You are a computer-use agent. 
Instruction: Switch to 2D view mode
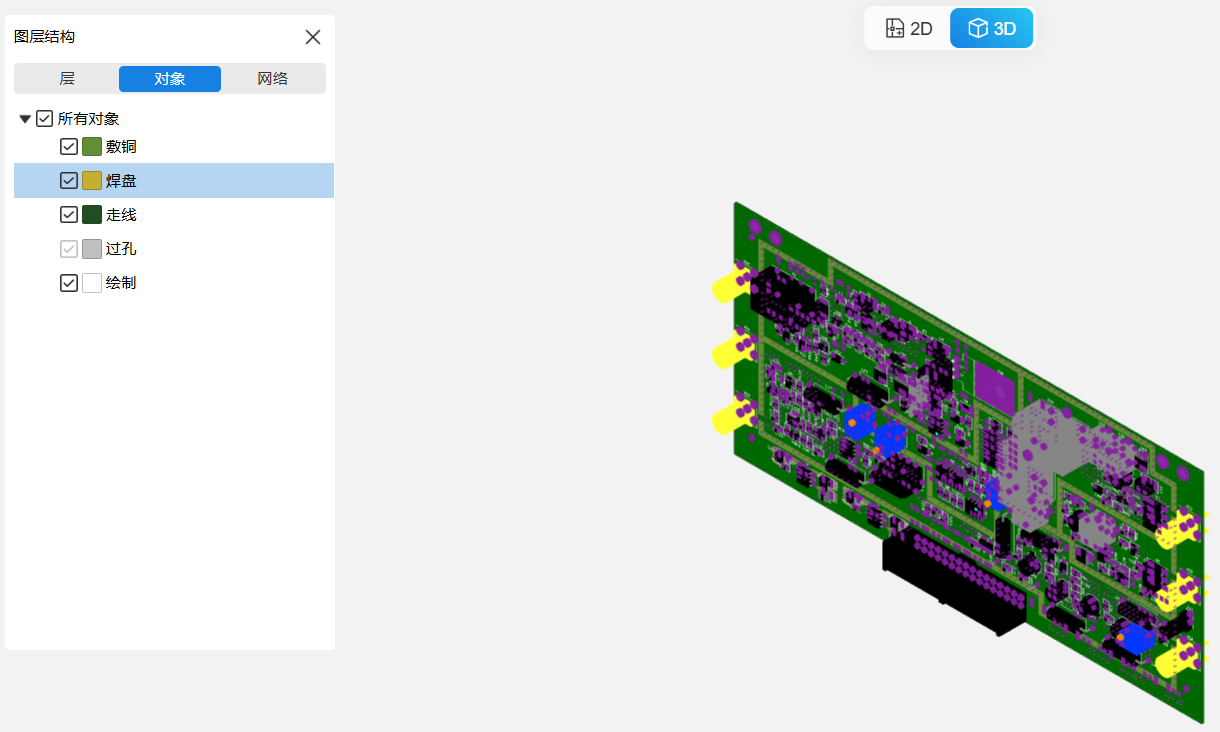click(909, 29)
